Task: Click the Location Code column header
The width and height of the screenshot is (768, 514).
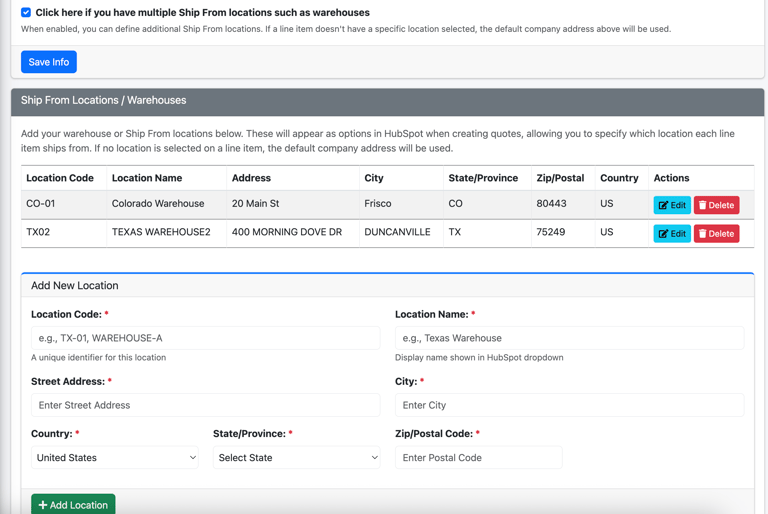Action: pos(60,178)
